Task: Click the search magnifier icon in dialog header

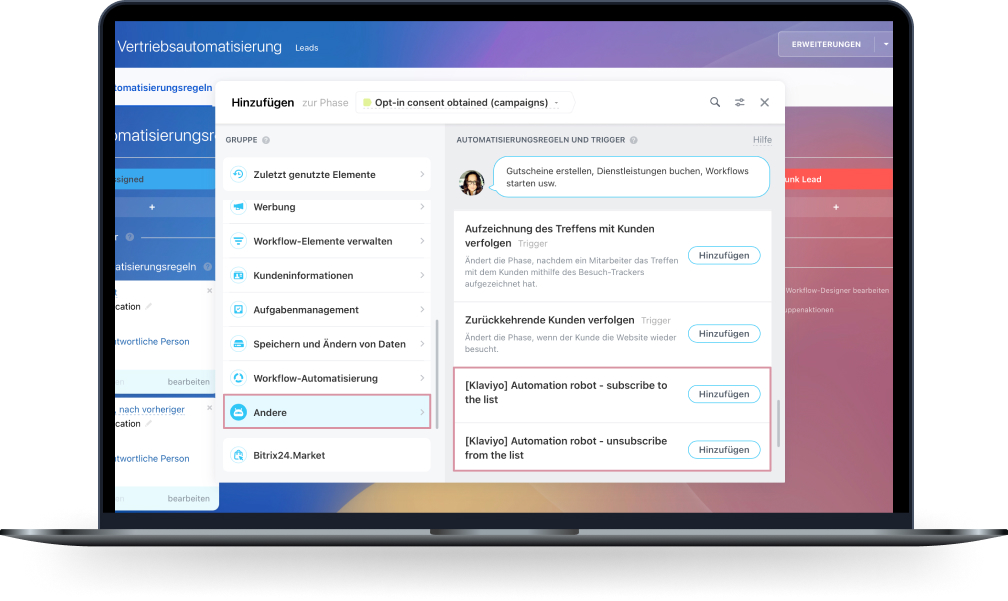Action: 715,102
